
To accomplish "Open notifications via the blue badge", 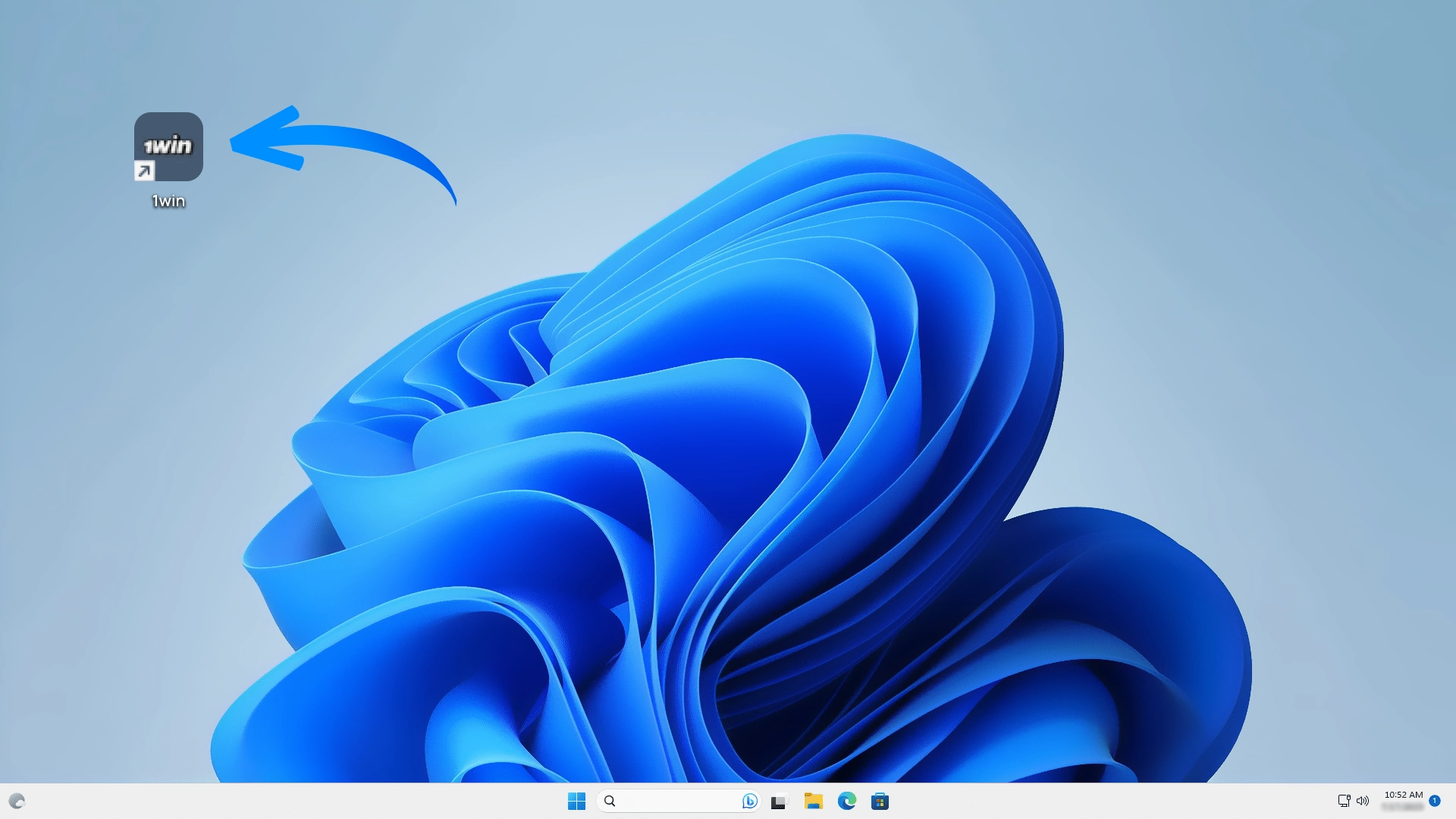I will tap(1435, 801).
